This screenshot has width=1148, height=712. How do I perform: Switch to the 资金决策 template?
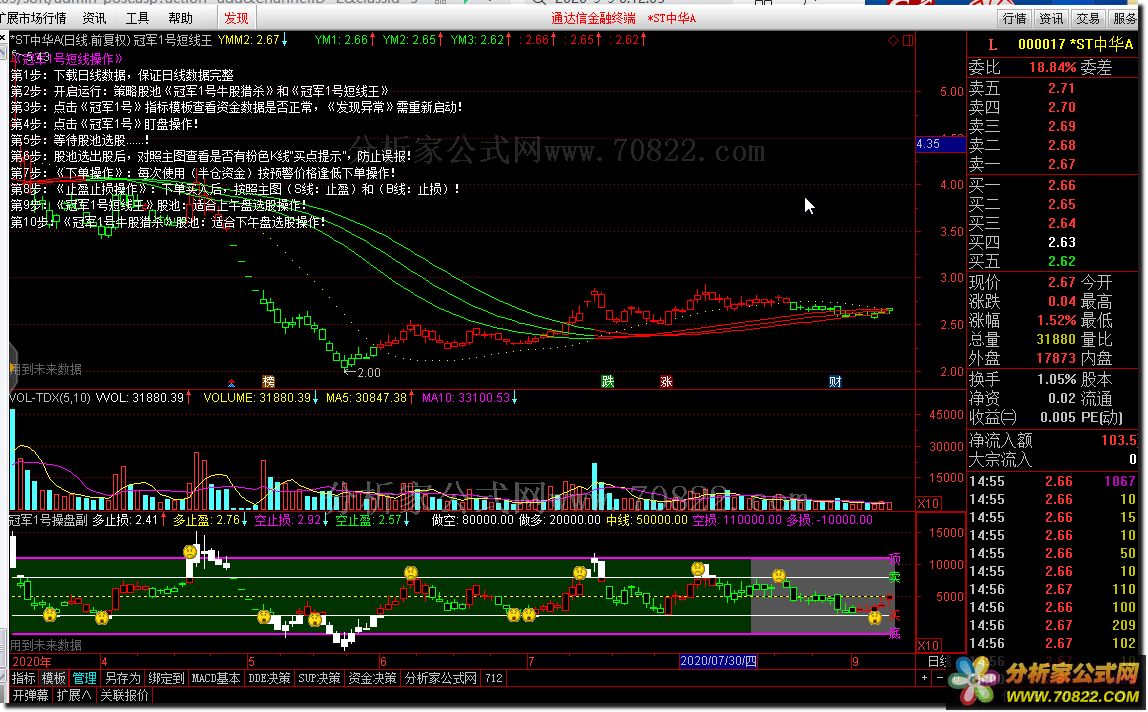click(x=372, y=678)
